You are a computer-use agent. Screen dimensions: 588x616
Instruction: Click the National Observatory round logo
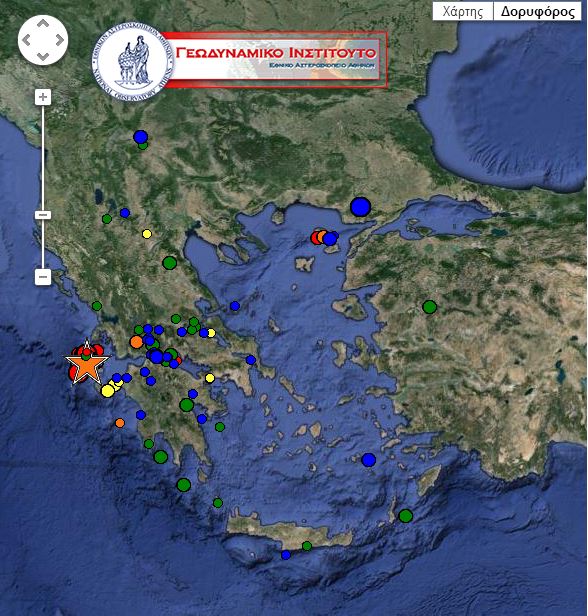pos(133,61)
